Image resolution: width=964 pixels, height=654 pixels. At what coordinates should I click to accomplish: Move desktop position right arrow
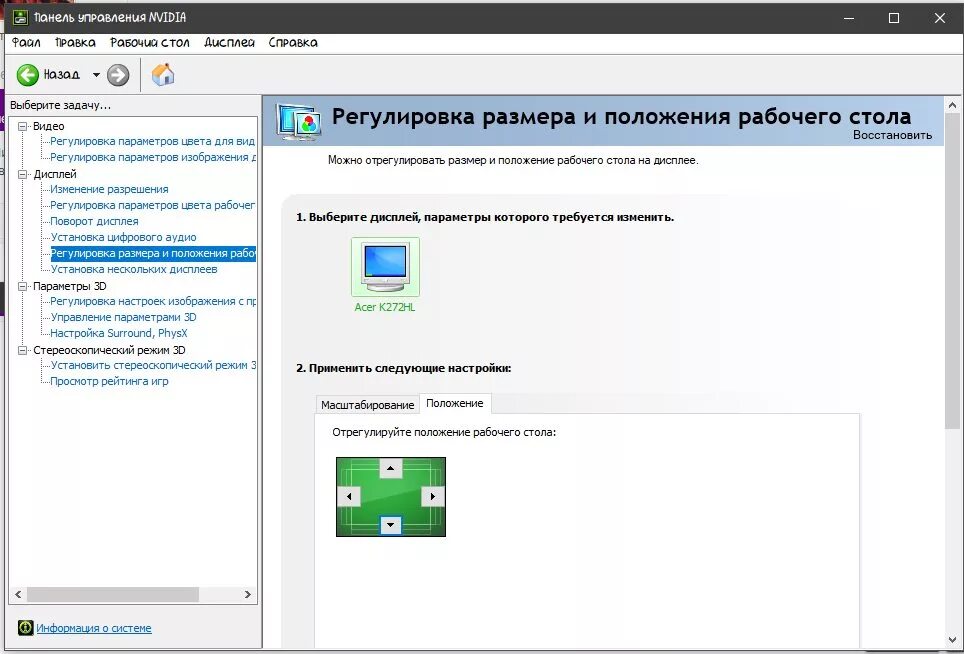pyautogui.click(x=433, y=496)
